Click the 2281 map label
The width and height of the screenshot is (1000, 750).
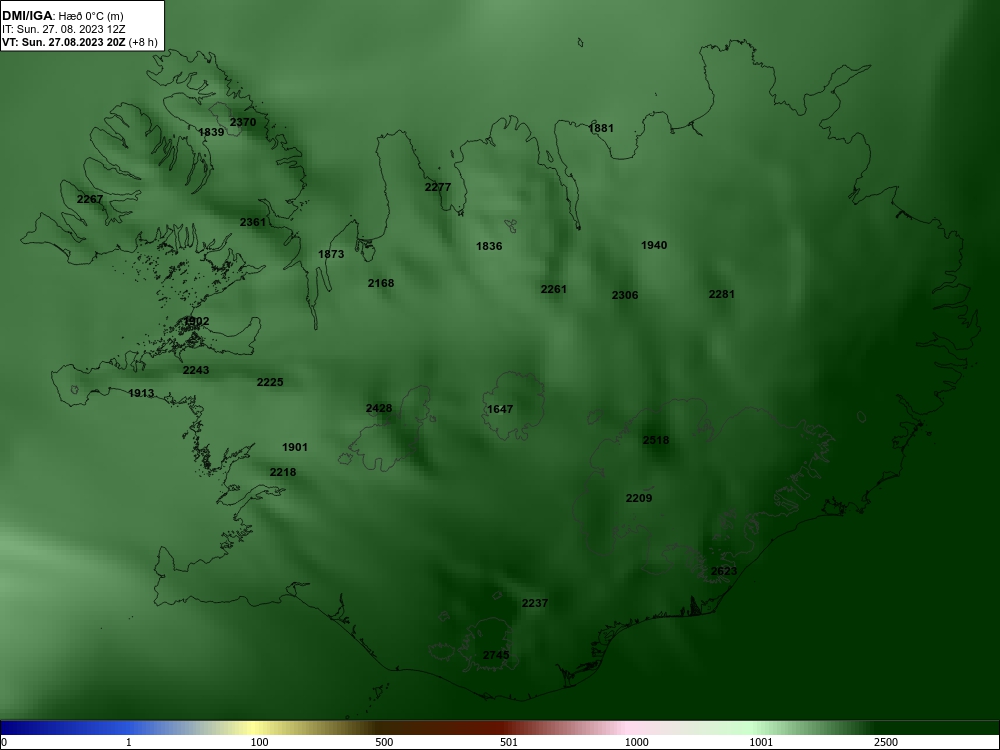tap(722, 294)
